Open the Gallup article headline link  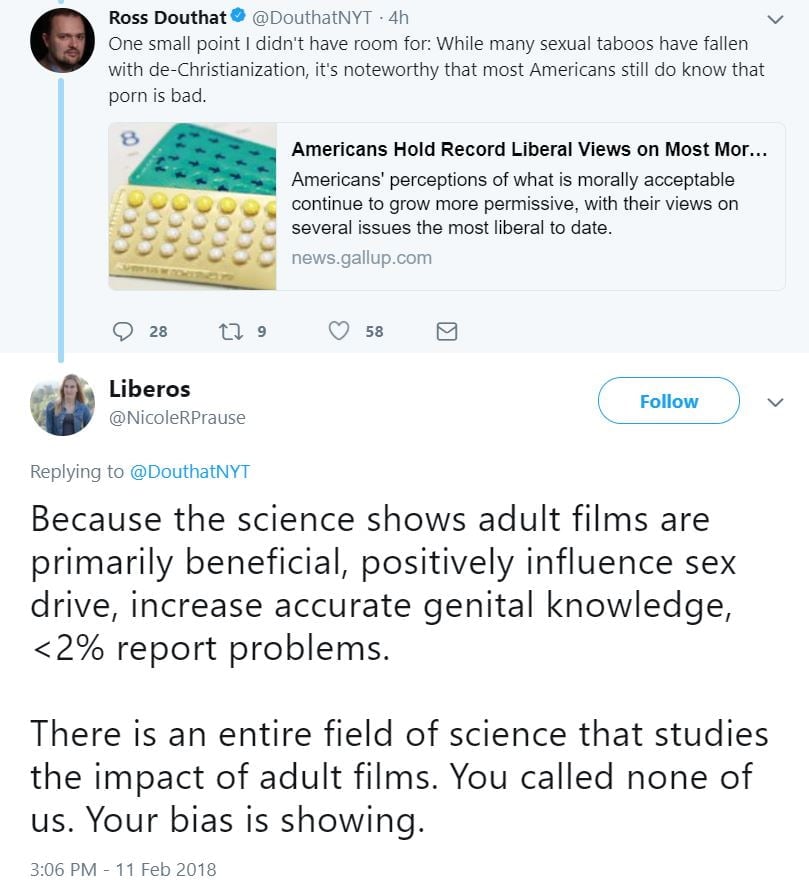pyautogui.click(x=529, y=150)
